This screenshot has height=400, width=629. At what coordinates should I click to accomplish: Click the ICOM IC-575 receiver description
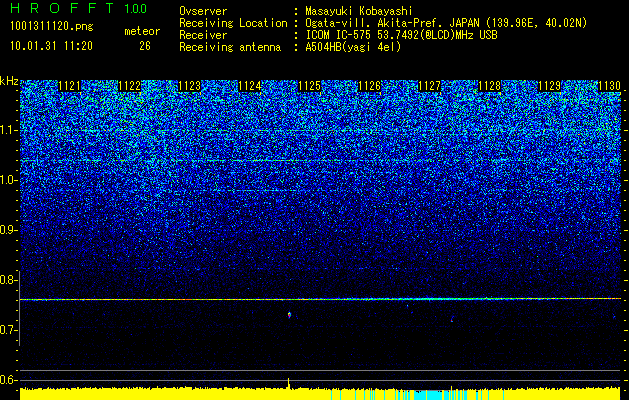(x=401, y=35)
